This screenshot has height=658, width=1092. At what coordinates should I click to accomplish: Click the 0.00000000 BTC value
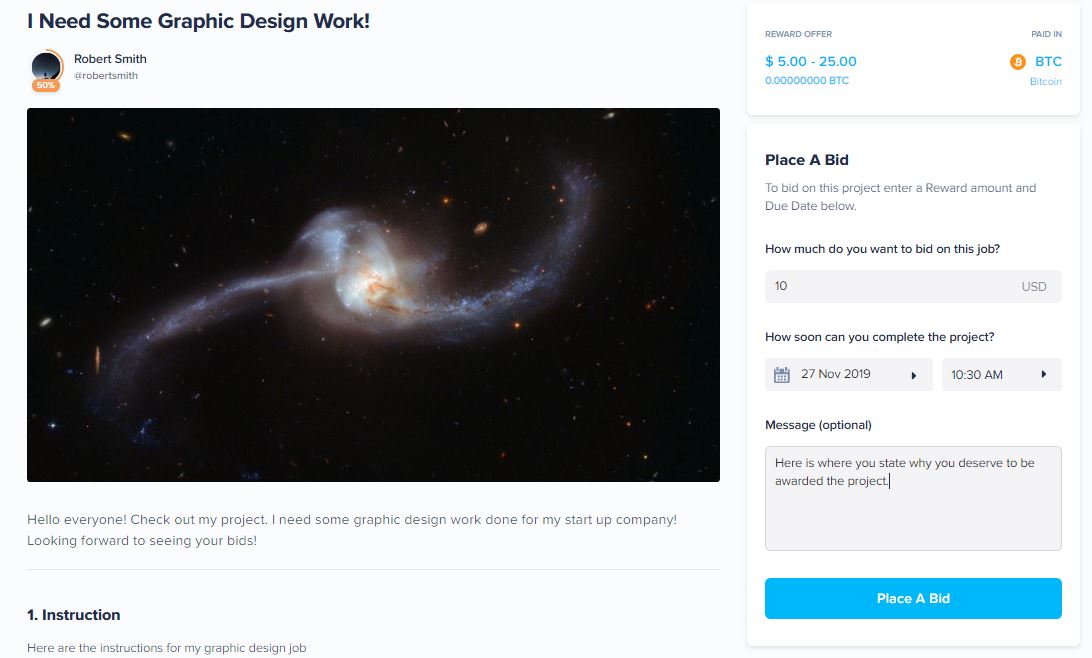[x=806, y=81]
